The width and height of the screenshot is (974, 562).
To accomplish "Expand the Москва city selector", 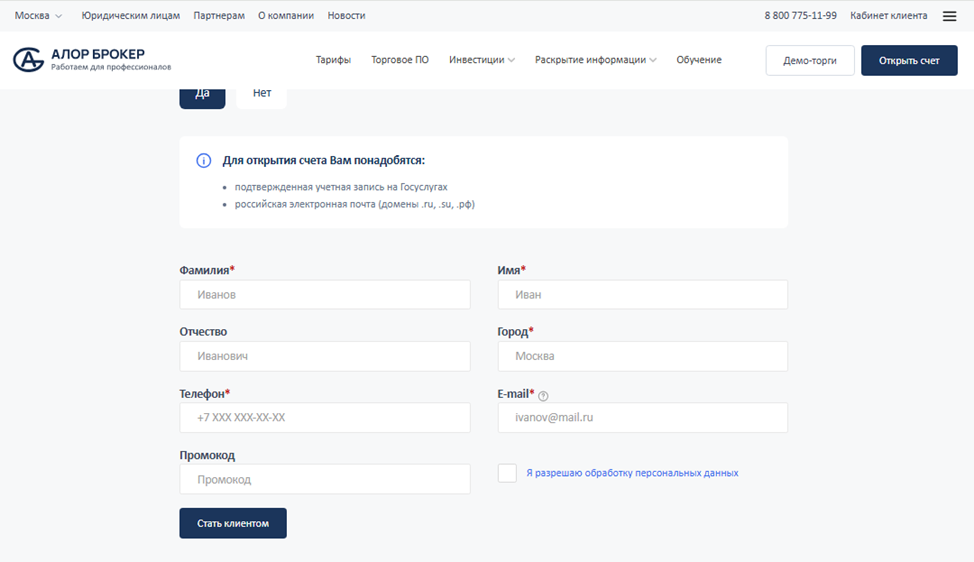I will tap(38, 16).
